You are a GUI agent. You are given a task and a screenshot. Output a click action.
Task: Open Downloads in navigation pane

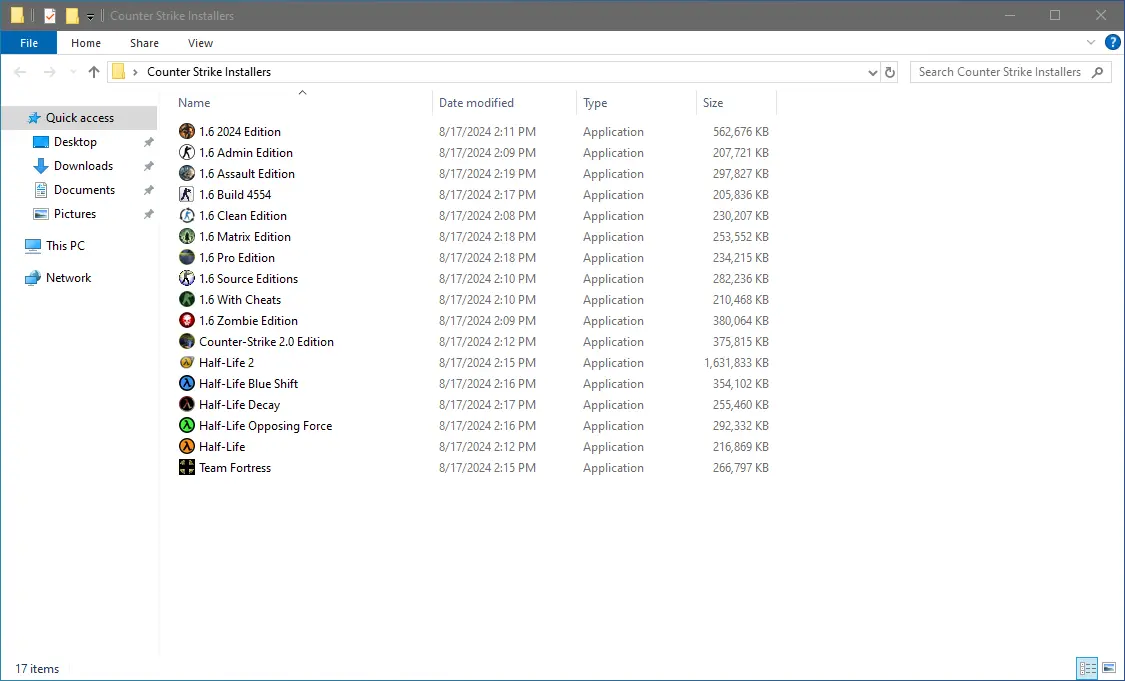click(83, 166)
